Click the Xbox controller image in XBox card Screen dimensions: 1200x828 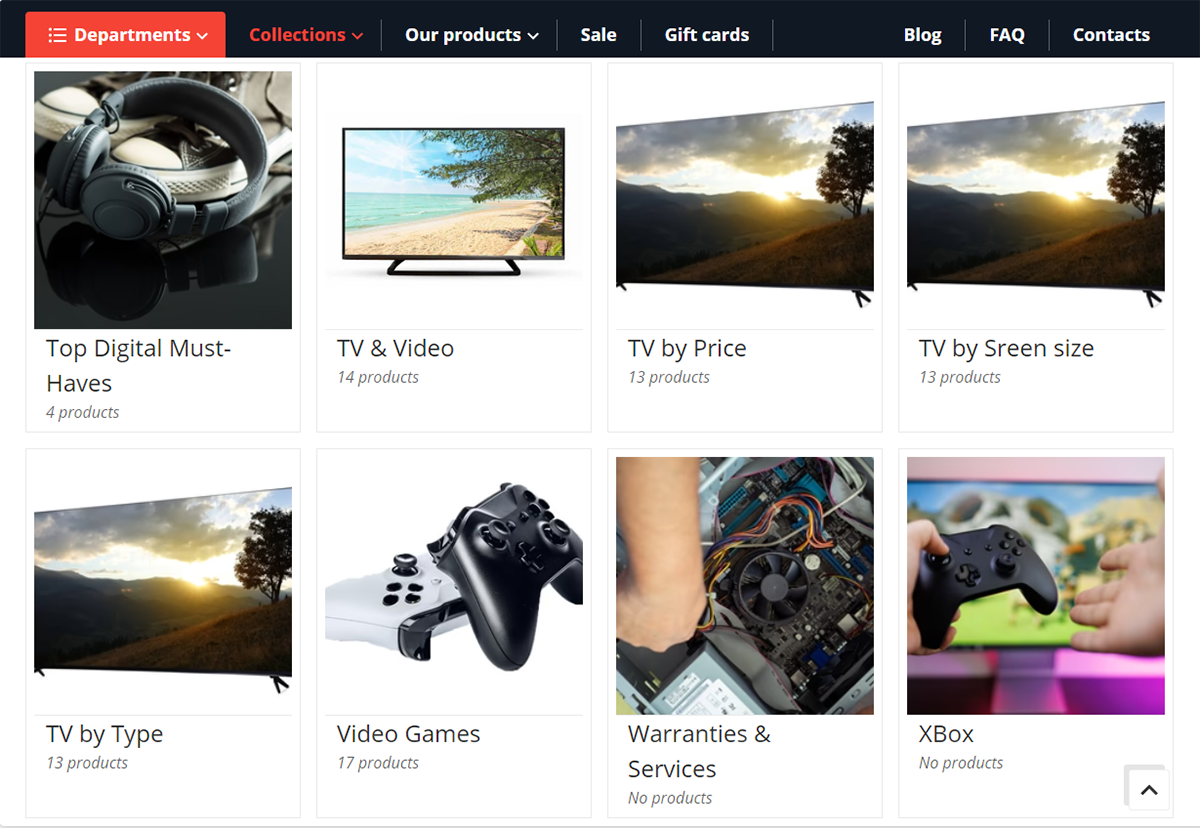[x=1035, y=585]
